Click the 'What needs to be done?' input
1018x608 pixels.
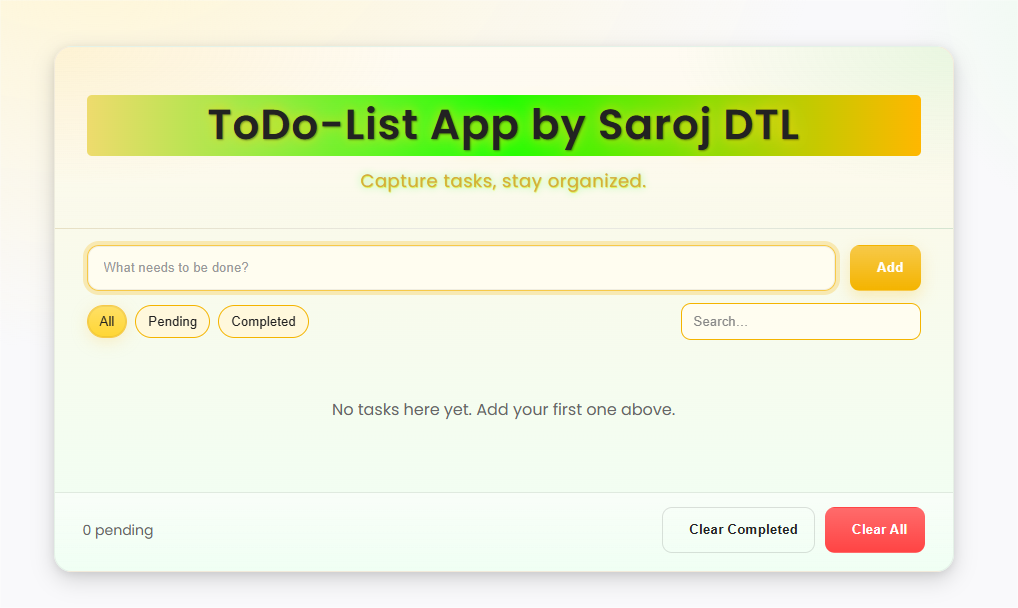[x=460, y=267]
